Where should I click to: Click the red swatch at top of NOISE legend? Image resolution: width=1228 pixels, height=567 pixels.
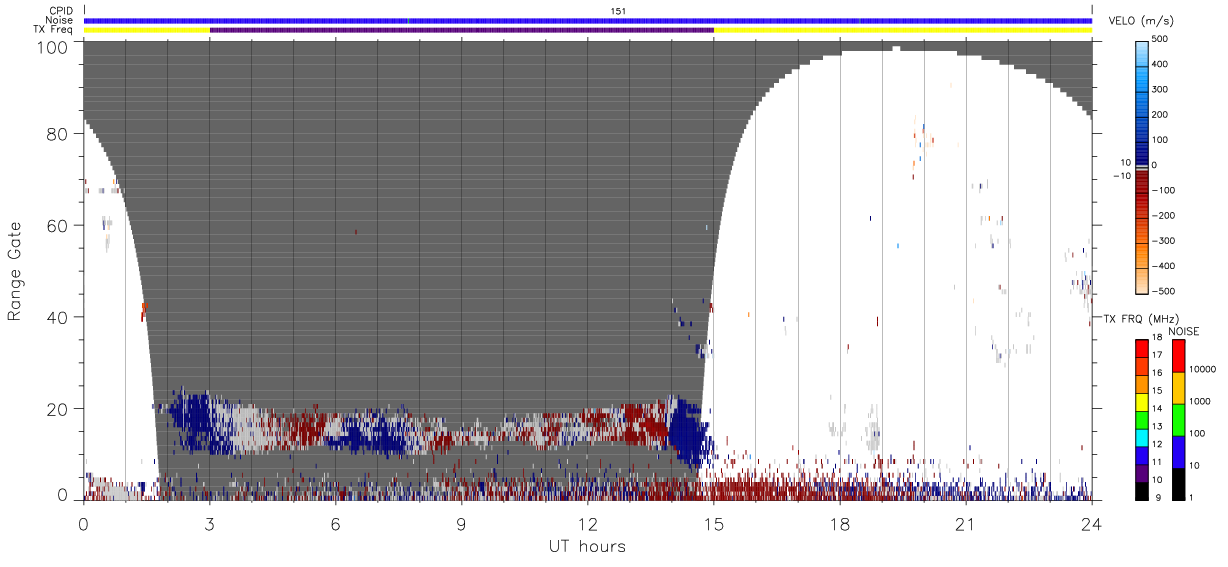1178,356
